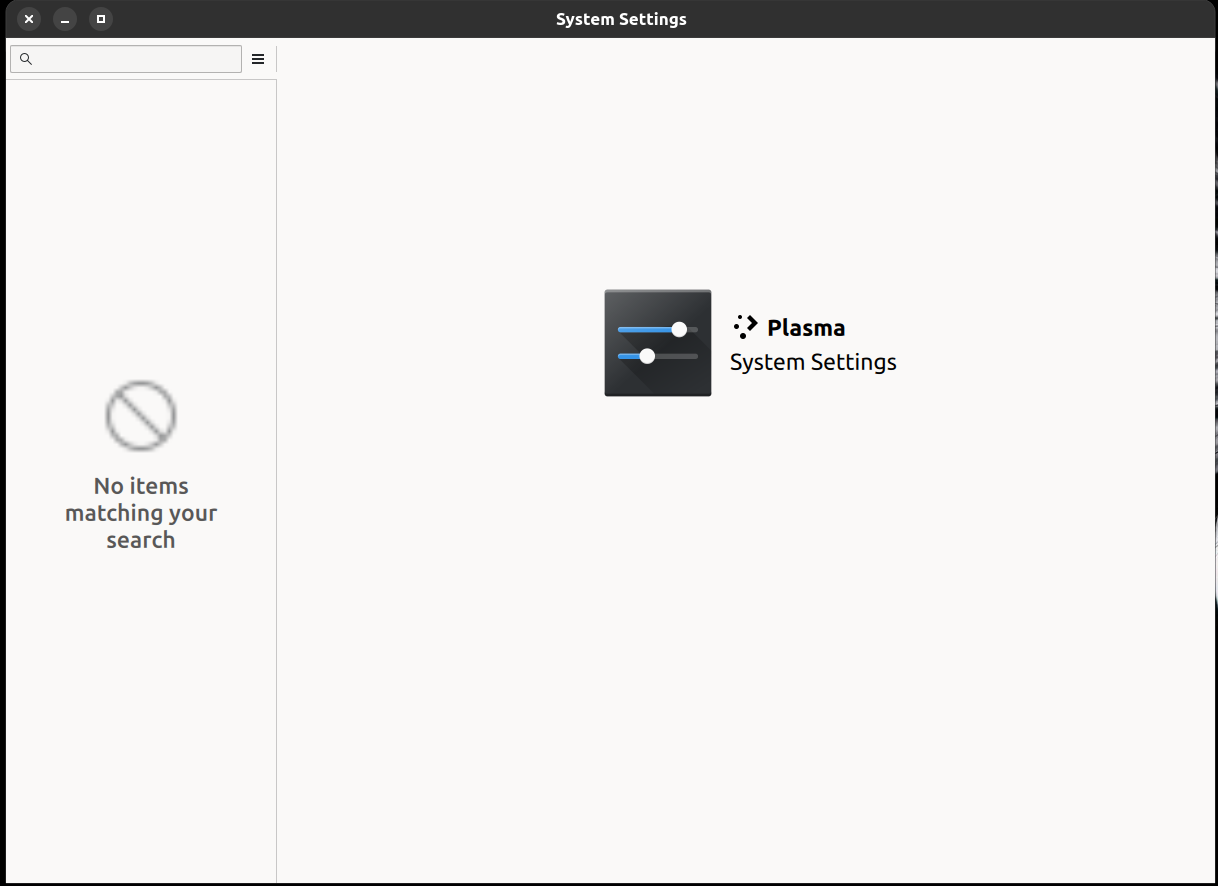Close the System Settings window
The height and width of the screenshot is (886, 1218).
(29, 19)
